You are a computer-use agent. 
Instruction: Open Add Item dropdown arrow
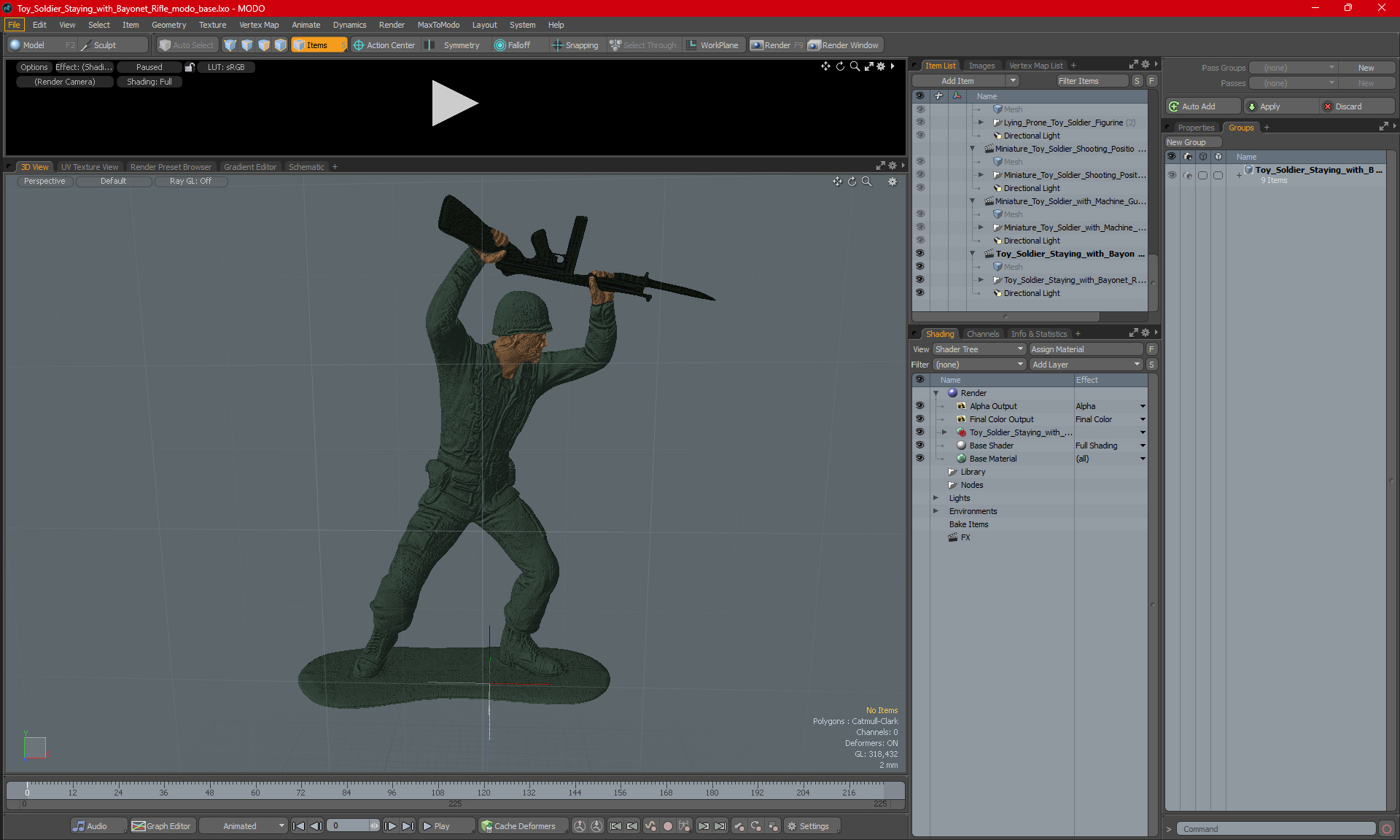pos(1013,81)
